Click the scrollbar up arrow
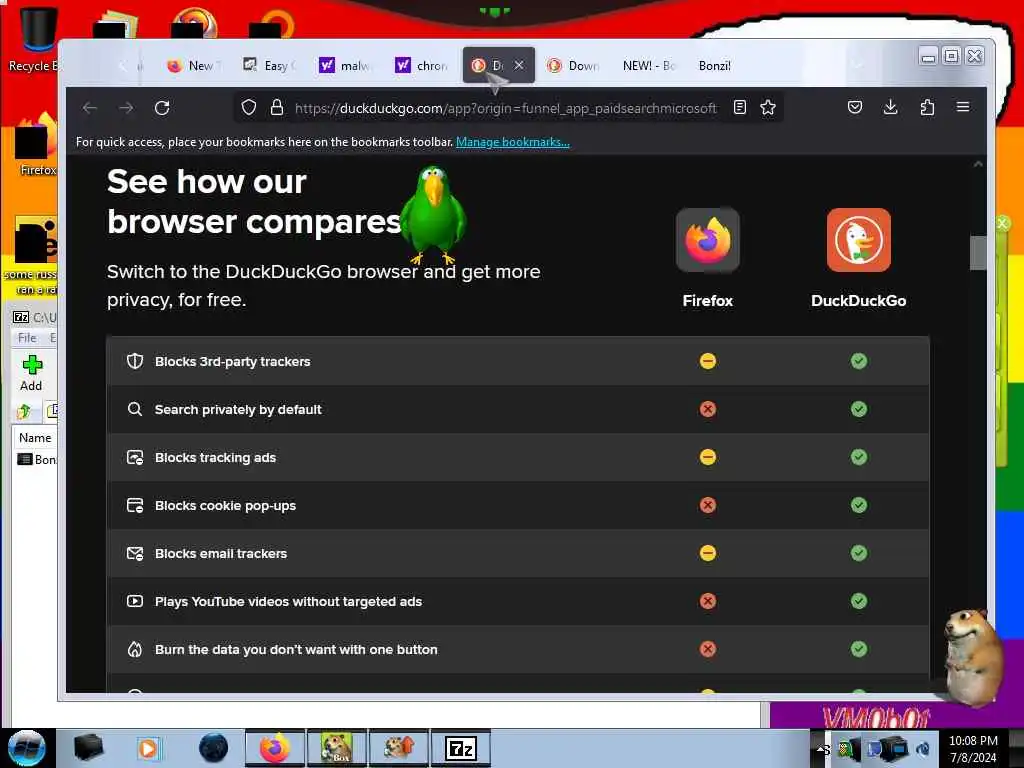 pyautogui.click(x=978, y=164)
